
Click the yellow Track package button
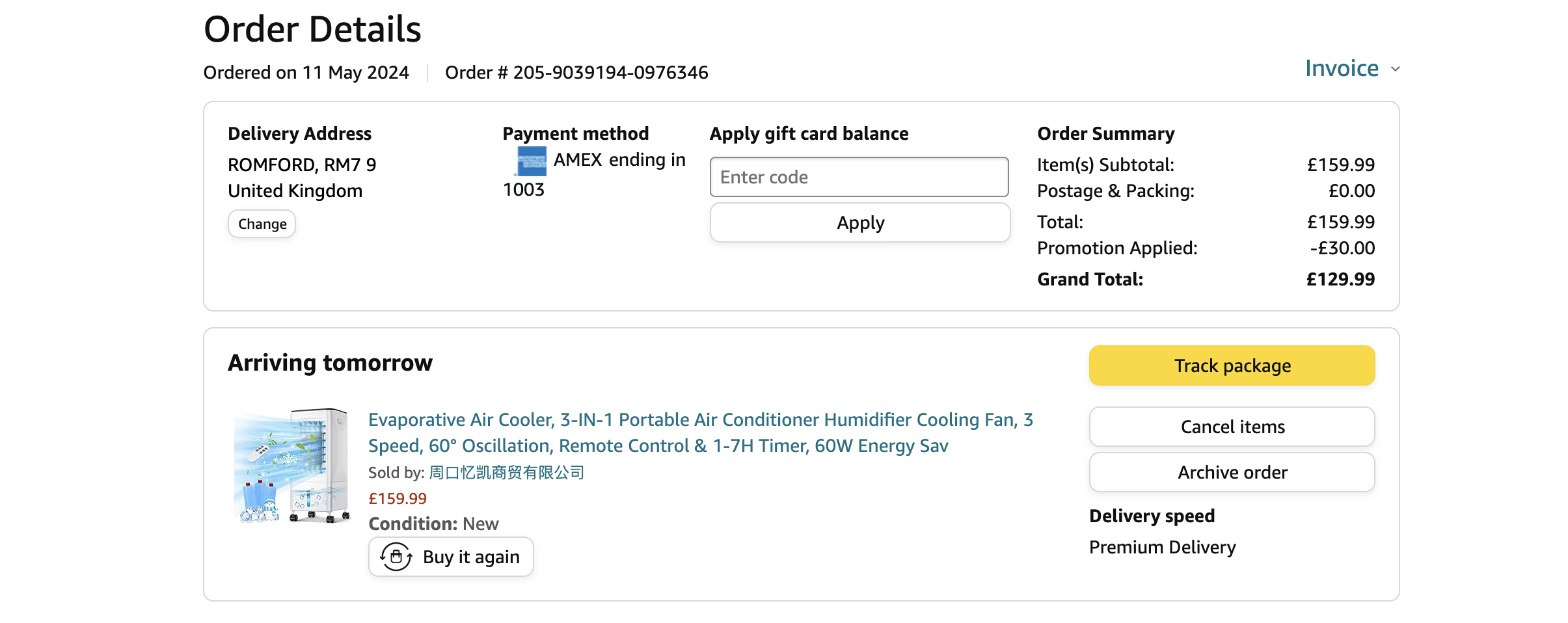(1232, 365)
